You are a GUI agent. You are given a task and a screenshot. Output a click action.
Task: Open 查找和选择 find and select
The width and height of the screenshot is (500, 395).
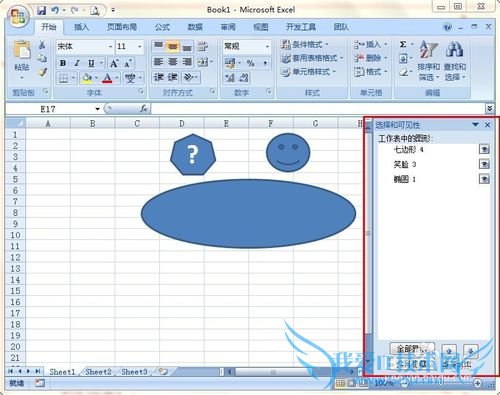pos(455,61)
